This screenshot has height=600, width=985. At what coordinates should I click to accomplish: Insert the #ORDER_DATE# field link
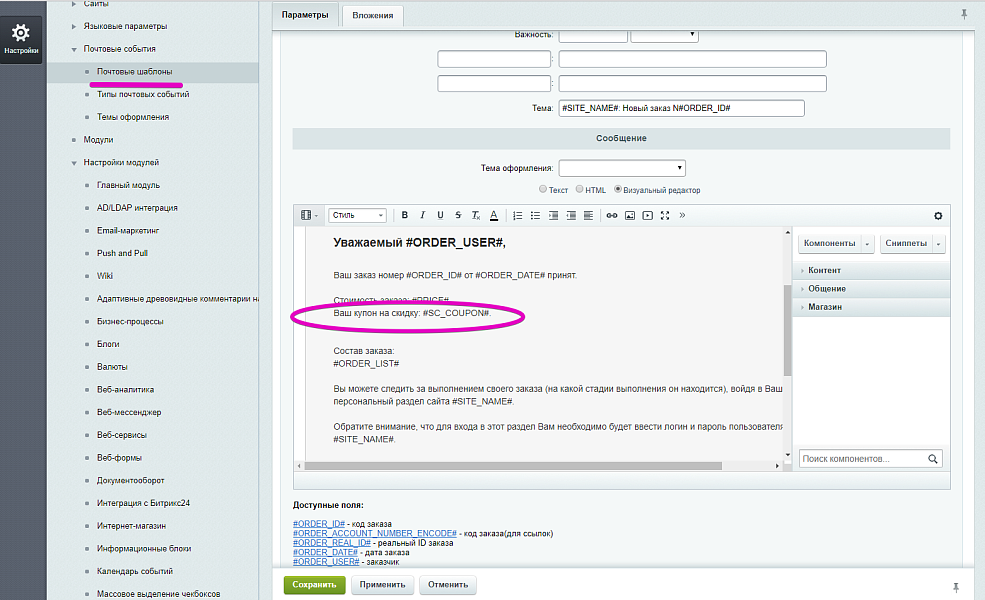tap(320, 552)
